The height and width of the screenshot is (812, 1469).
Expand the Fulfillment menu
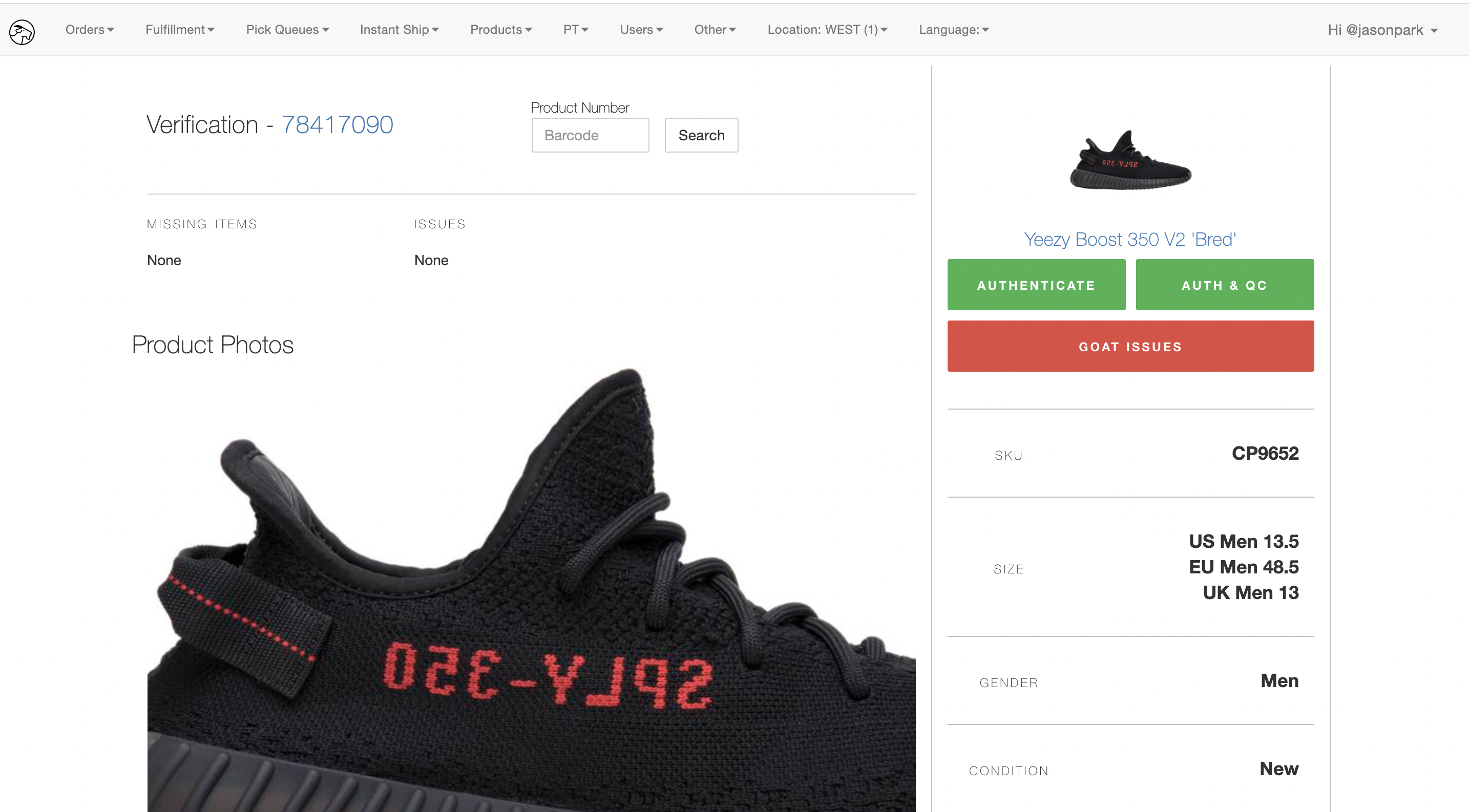pyautogui.click(x=180, y=30)
